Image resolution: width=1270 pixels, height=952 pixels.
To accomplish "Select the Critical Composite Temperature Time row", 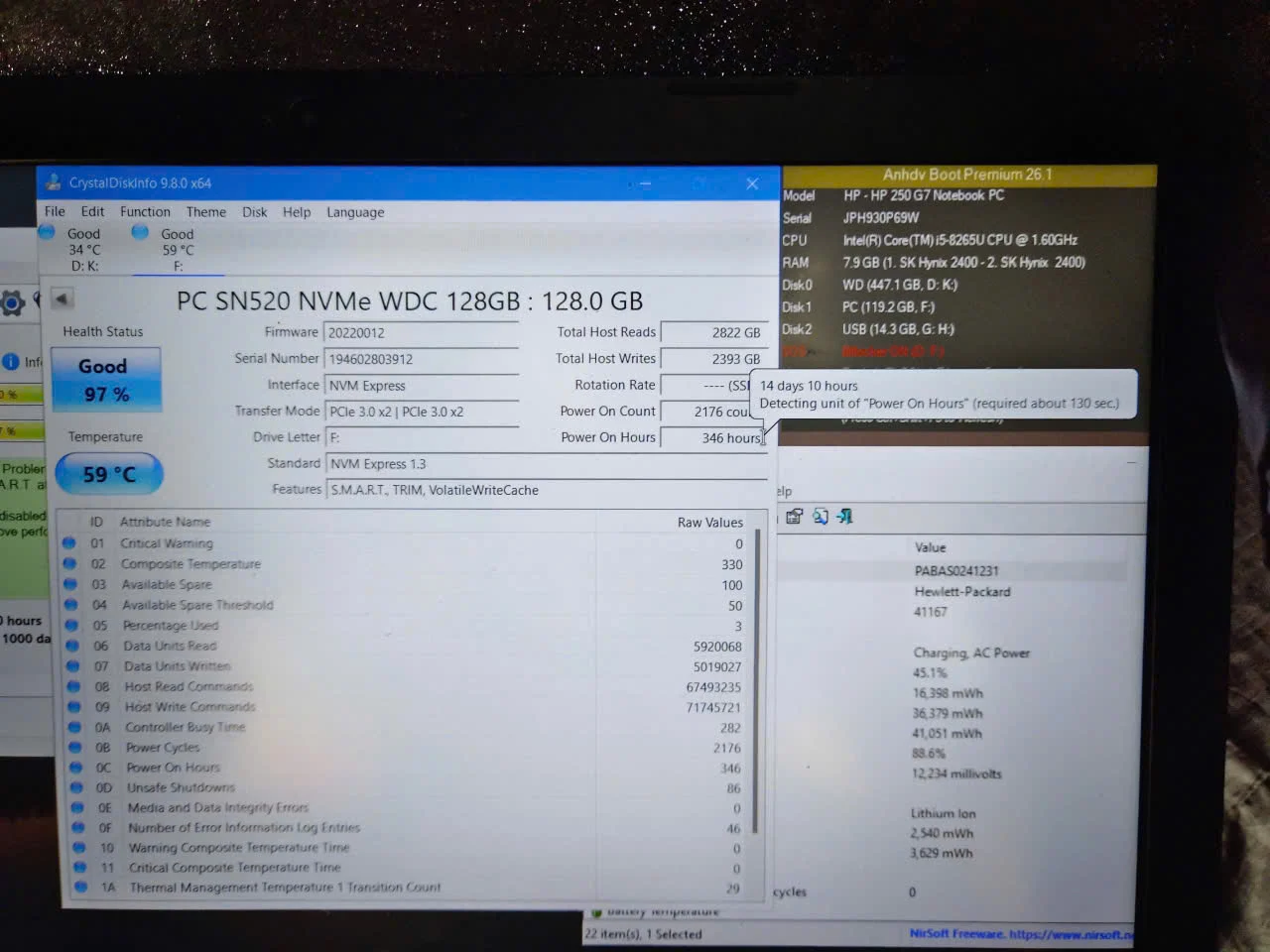I will [409, 868].
